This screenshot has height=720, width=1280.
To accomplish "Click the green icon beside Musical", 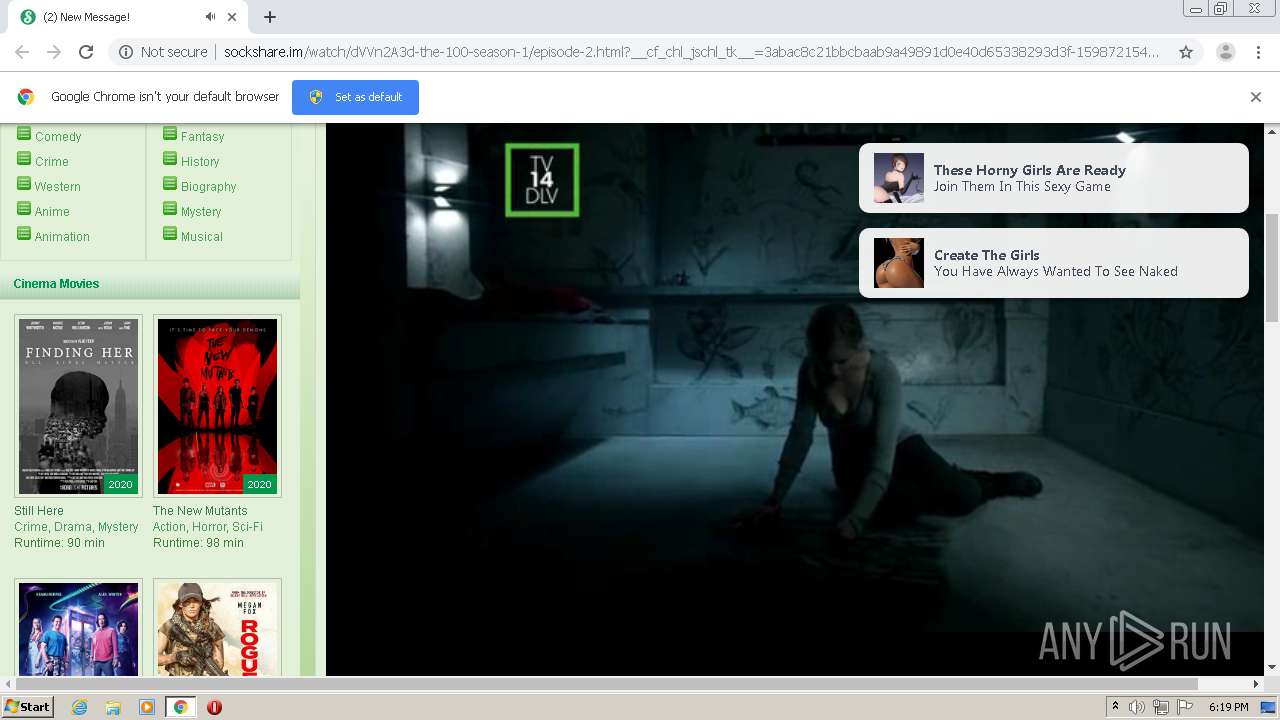I will 170,234.
